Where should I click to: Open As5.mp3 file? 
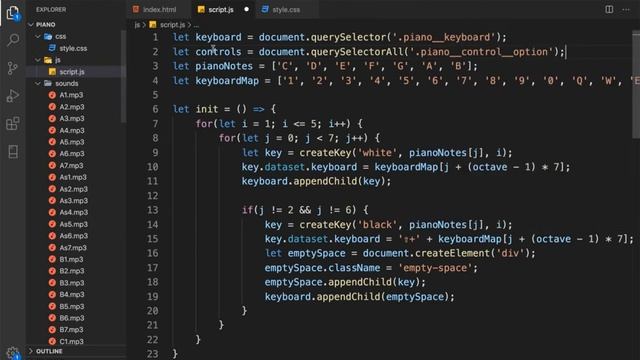[x=73, y=224]
